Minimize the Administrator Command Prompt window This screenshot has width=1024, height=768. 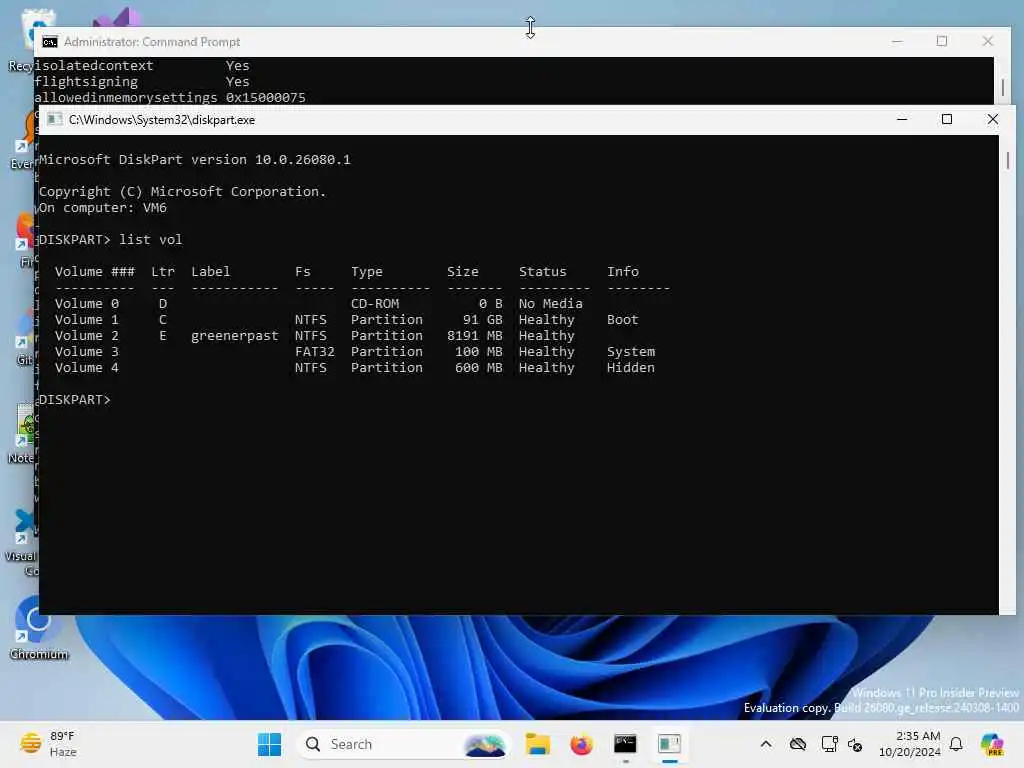pos(897,42)
